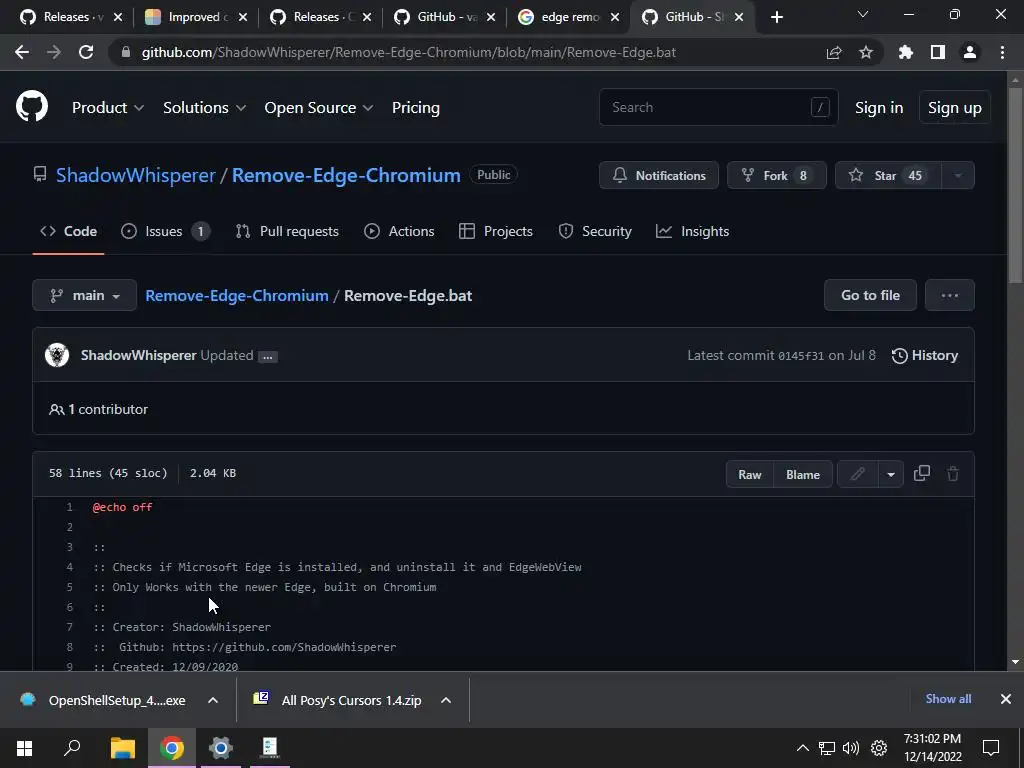Open edit options dropdown caret
This screenshot has width=1024, height=768.
coord(891,474)
